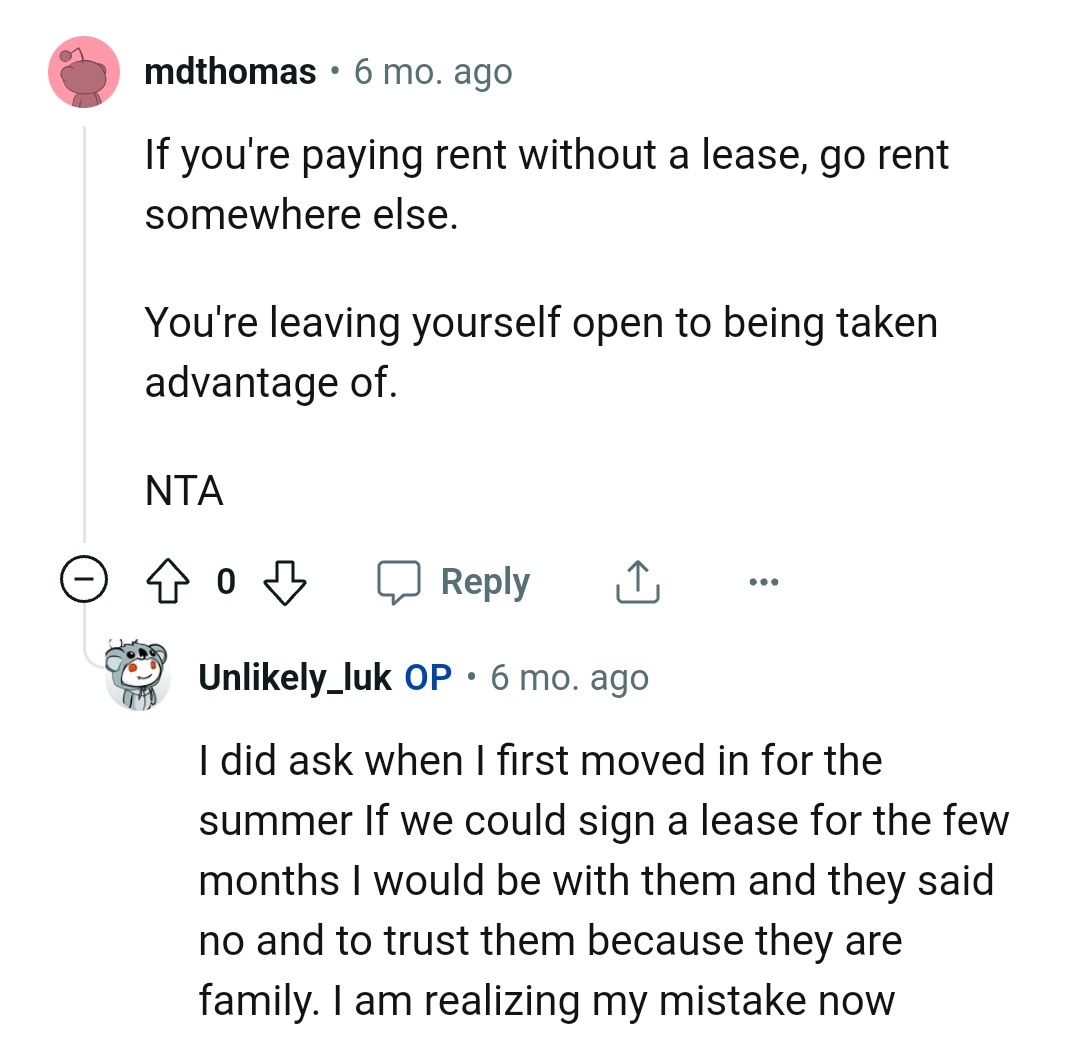Click the blue OP badge
This screenshot has width=1080, height=1060.
tap(428, 677)
